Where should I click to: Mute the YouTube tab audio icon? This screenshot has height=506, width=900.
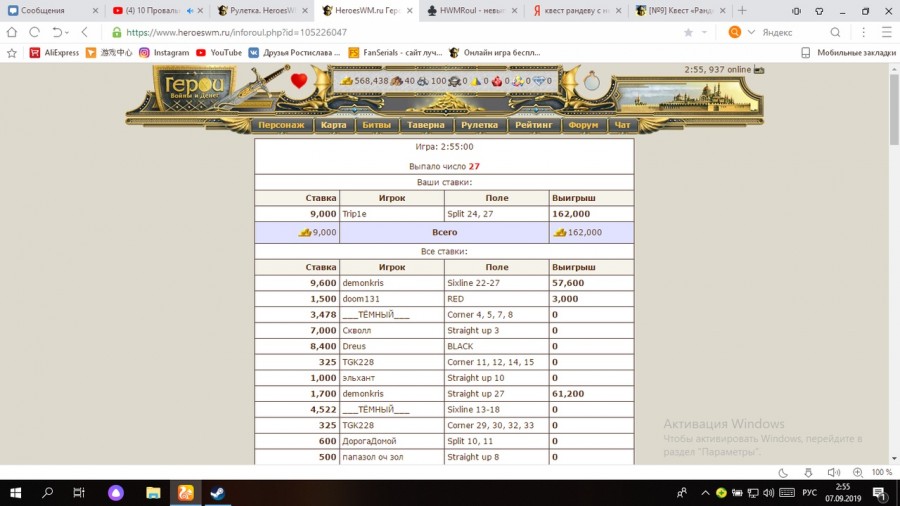point(189,11)
